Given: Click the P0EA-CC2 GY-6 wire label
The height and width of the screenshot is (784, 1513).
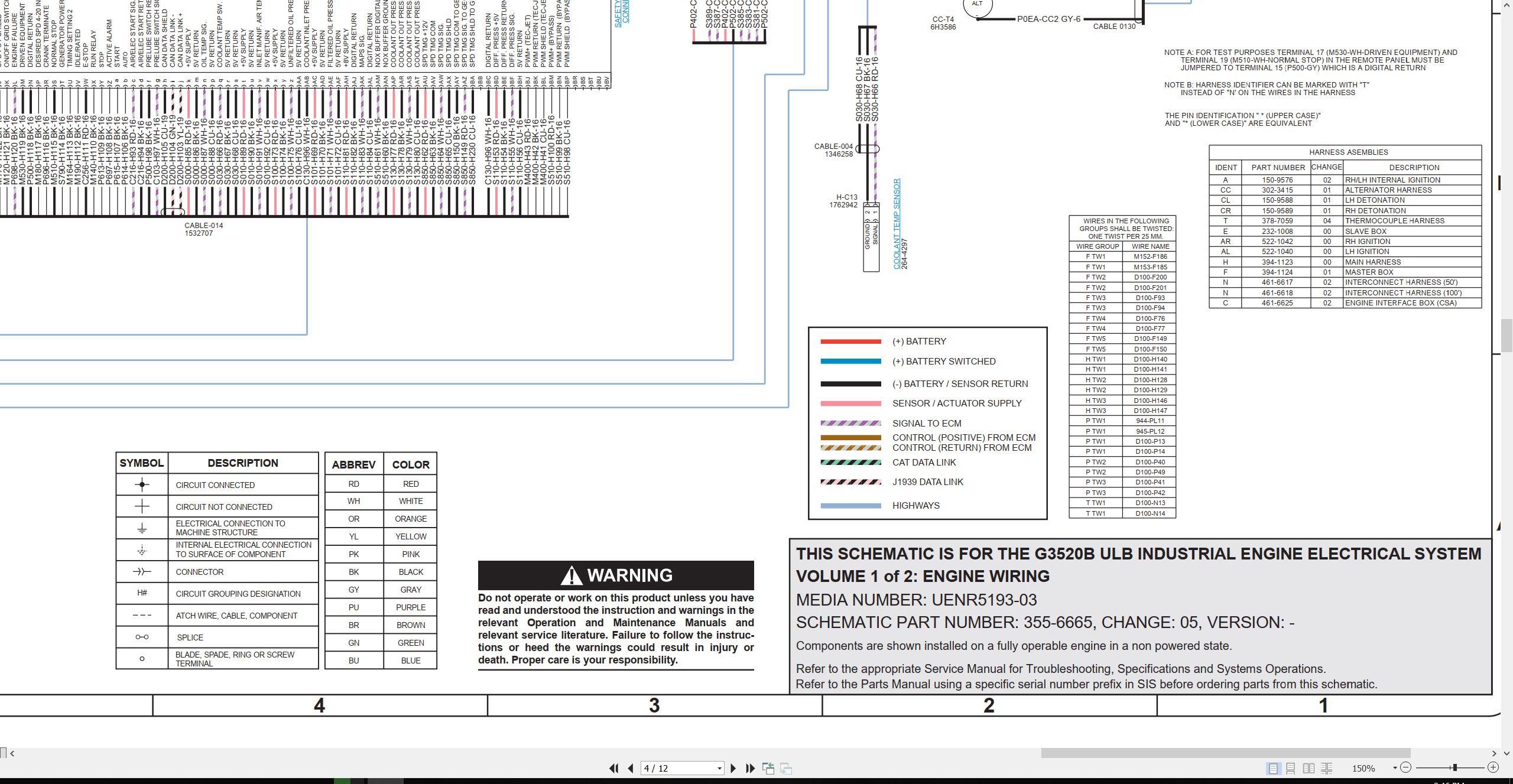Looking at the screenshot, I should pyautogui.click(x=1048, y=19).
